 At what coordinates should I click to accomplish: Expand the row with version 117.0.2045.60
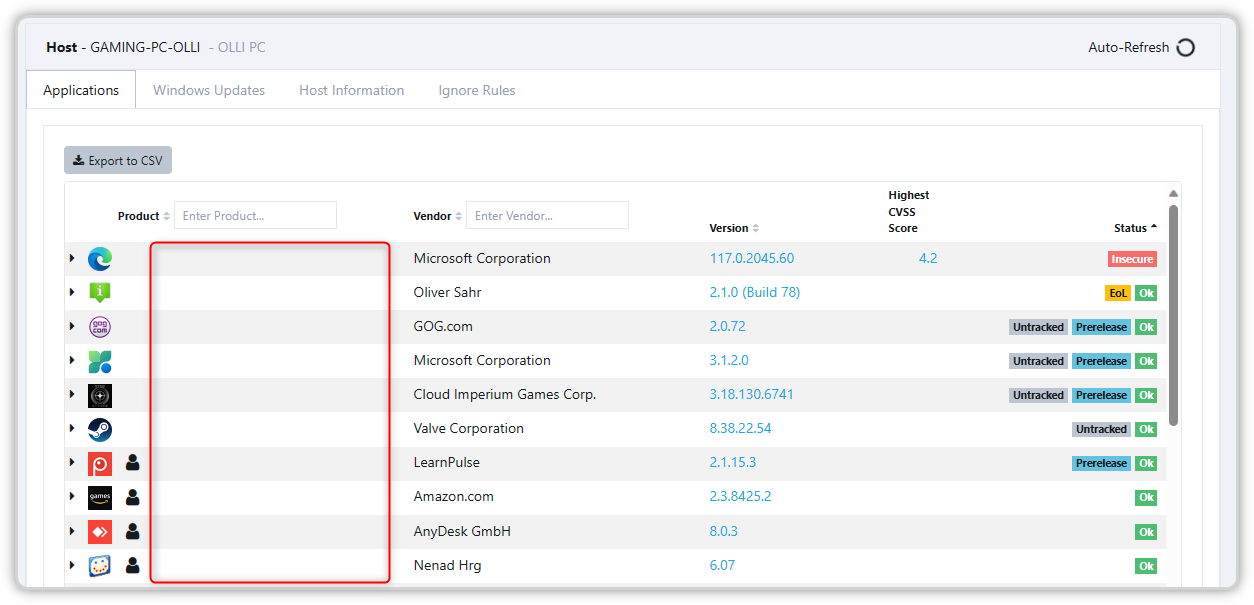click(72, 259)
